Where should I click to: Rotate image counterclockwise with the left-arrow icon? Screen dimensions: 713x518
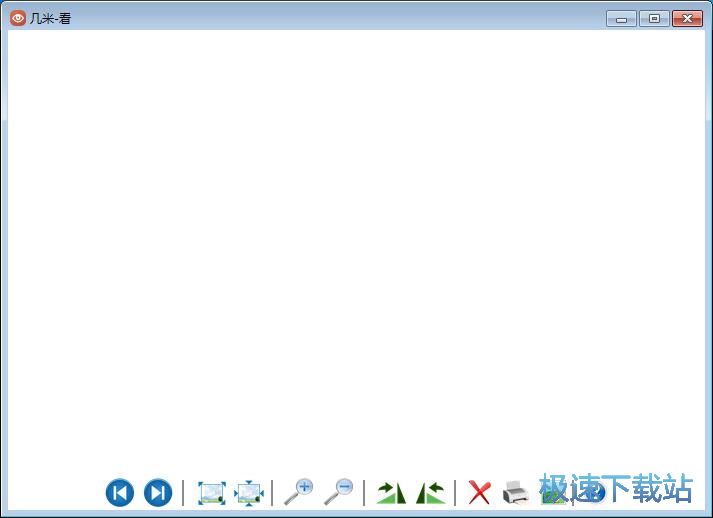(431, 493)
